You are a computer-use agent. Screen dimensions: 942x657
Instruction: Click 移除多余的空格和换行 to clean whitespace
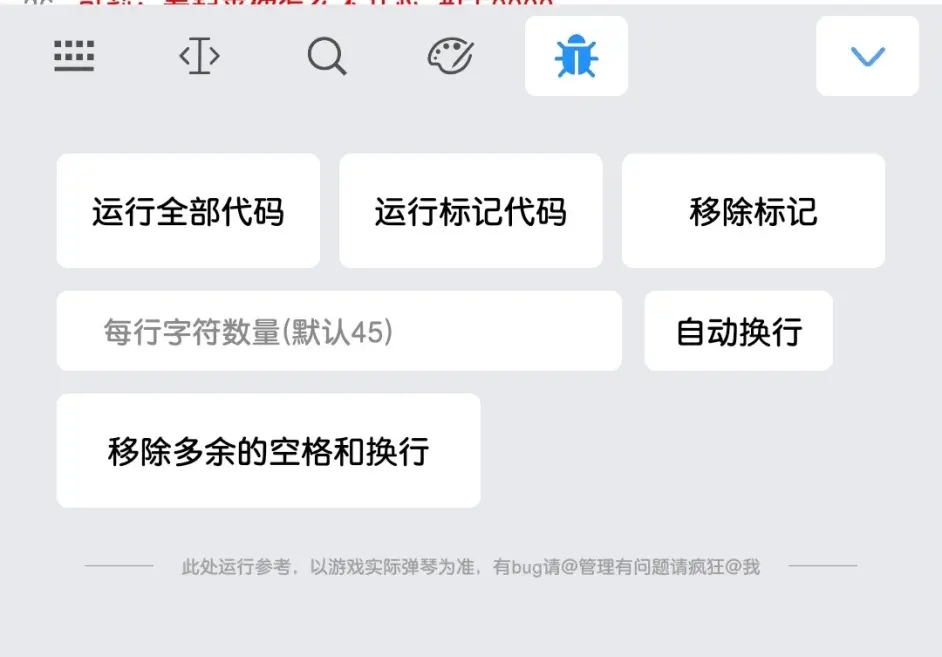click(268, 450)
